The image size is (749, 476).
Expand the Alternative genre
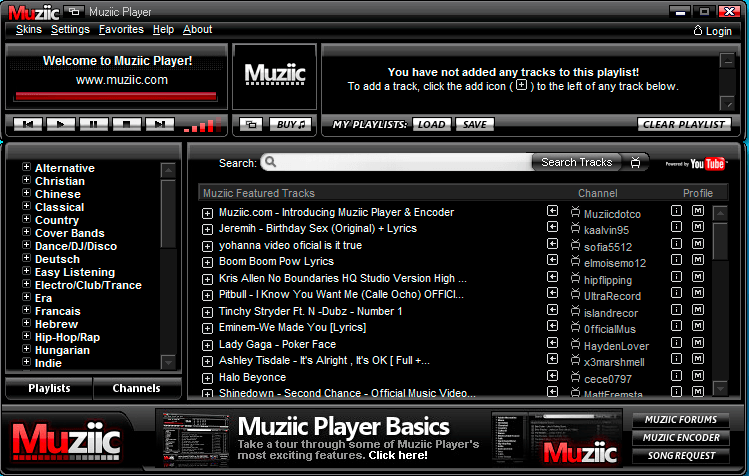coord(26,167)
